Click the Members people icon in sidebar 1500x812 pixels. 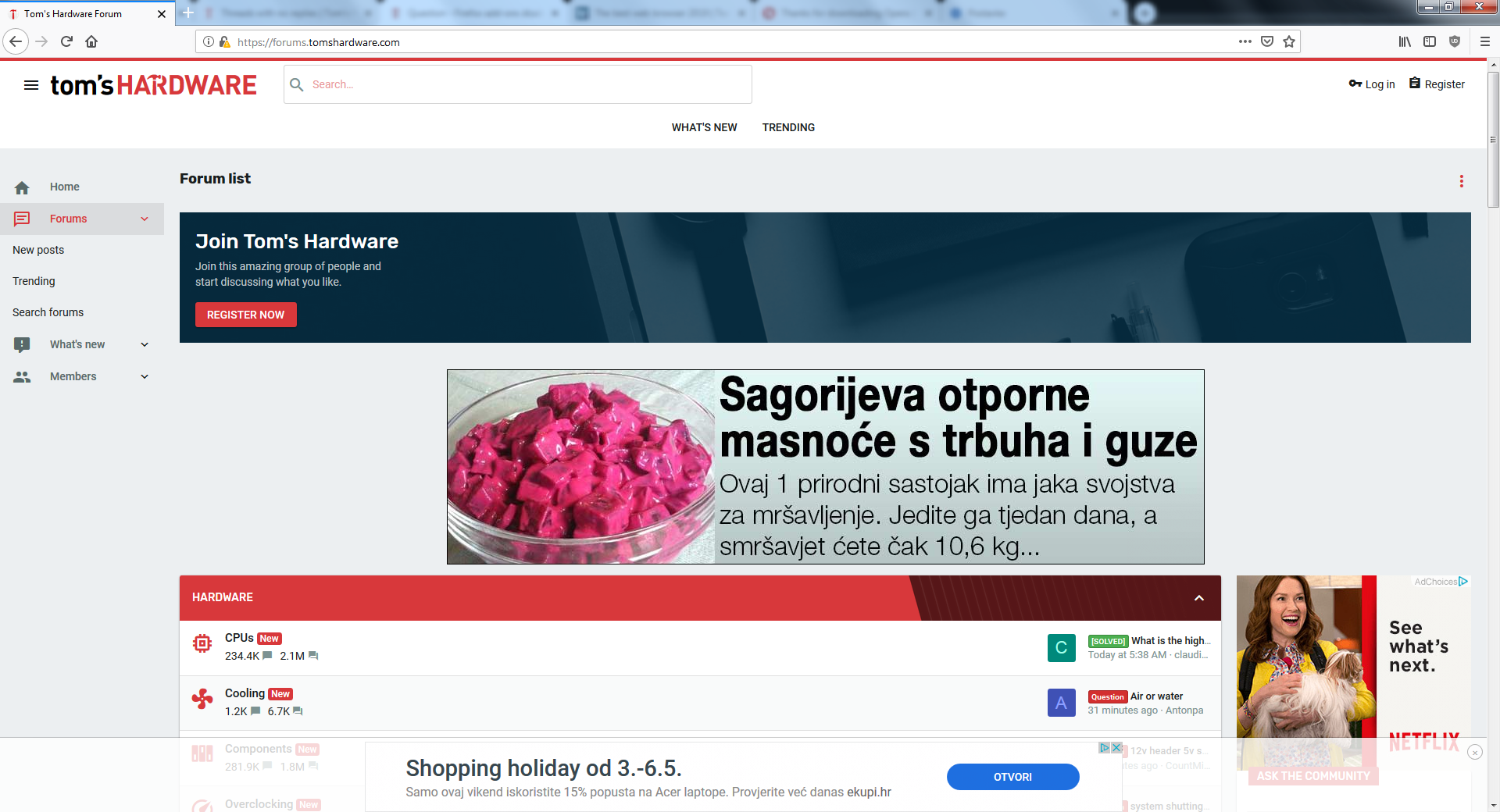[22, 377]
